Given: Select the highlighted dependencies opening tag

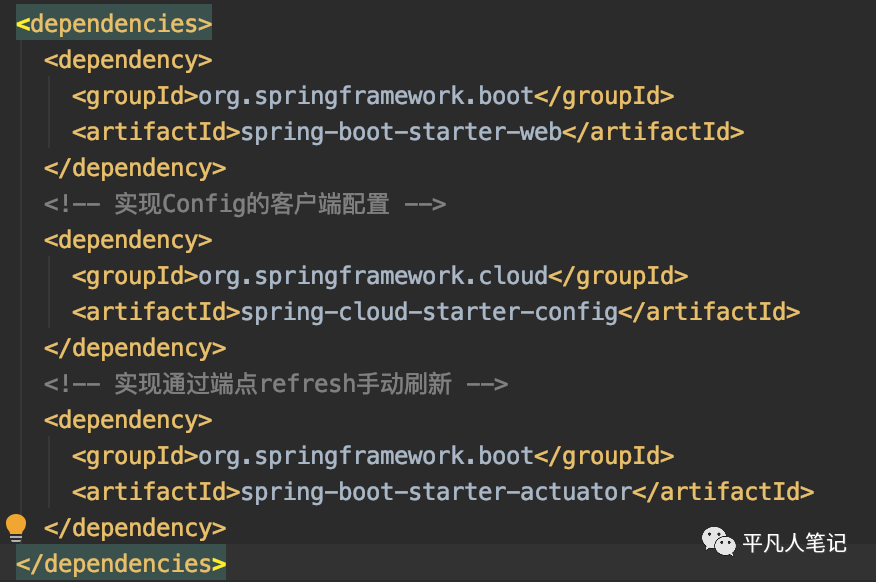Looking at the screenshot, I should click(113, 22).
